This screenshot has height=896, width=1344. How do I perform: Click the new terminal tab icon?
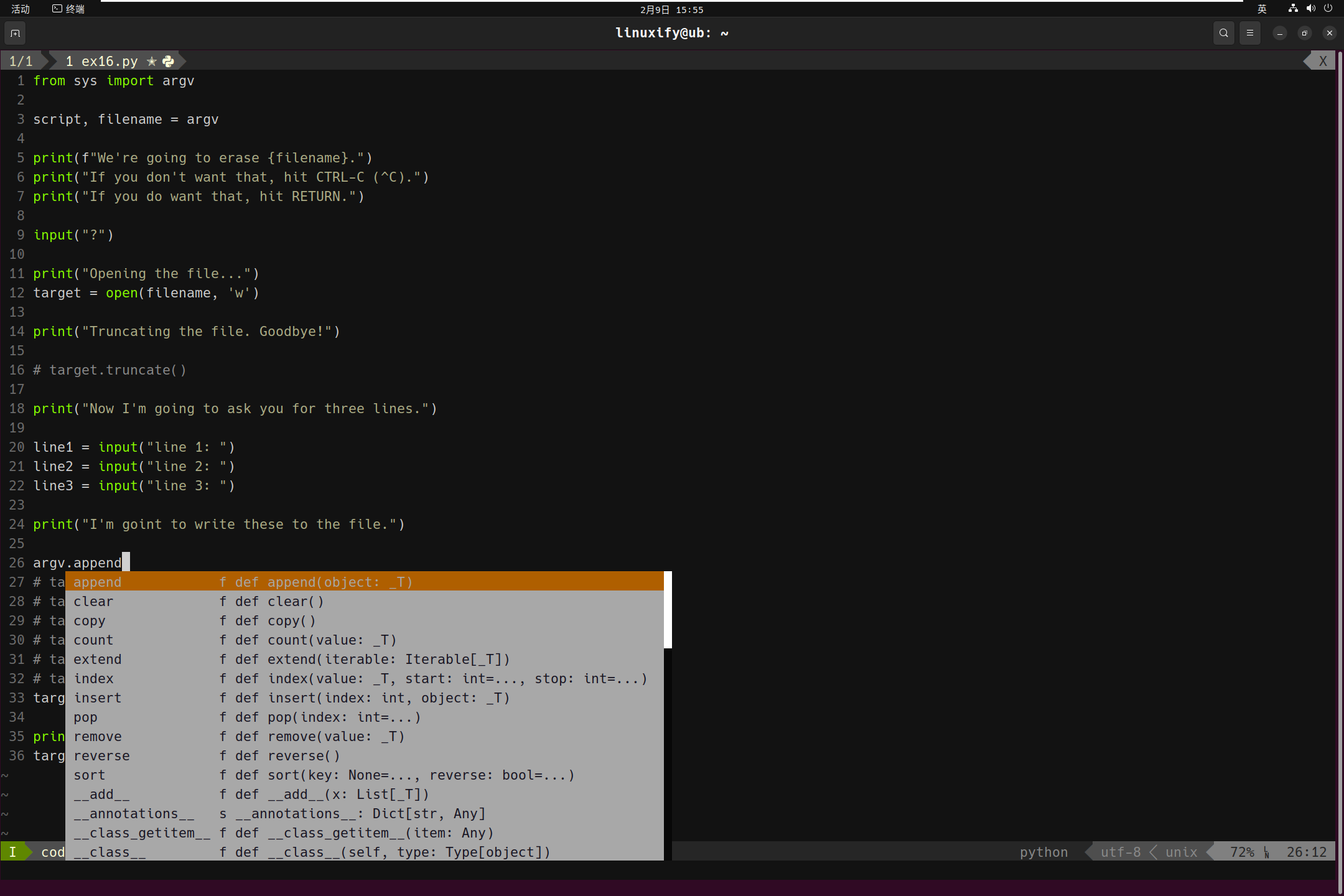tap(16, 33)
